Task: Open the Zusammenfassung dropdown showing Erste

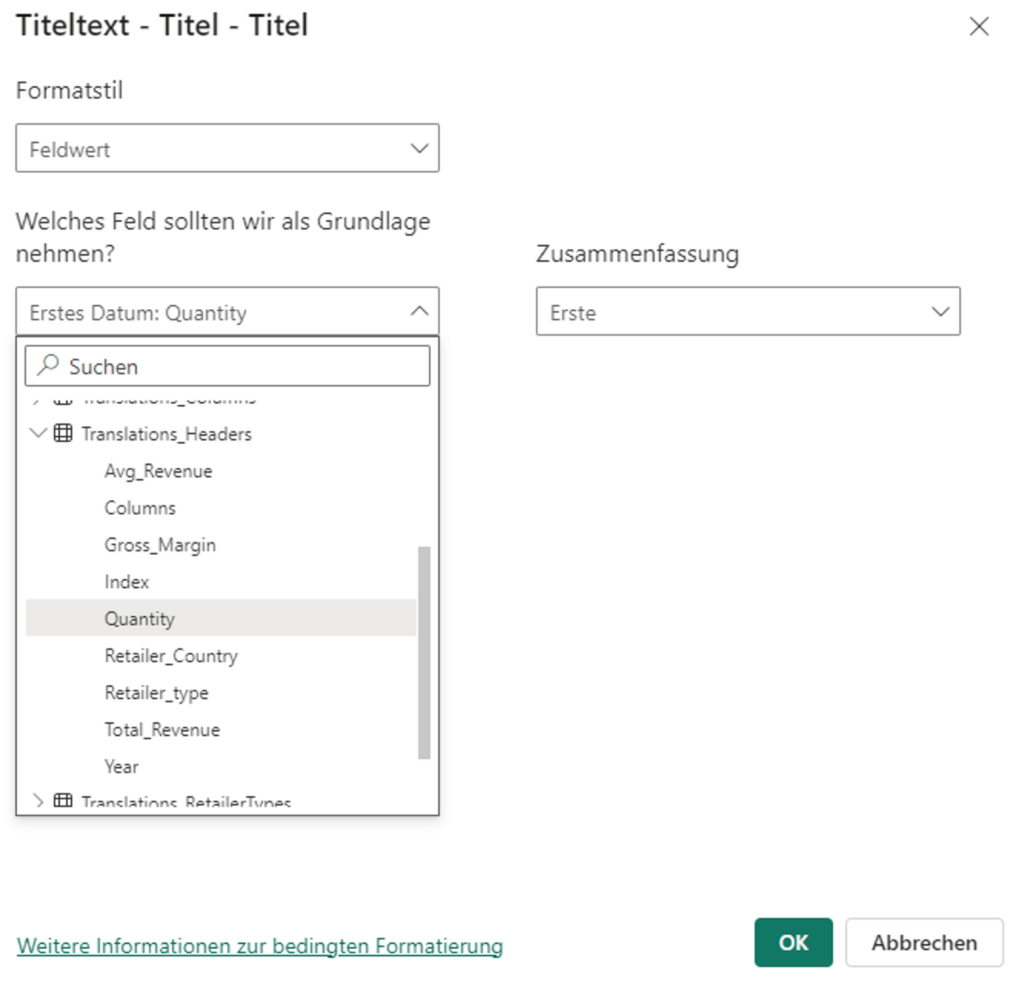Action: [x=748, y=312]
